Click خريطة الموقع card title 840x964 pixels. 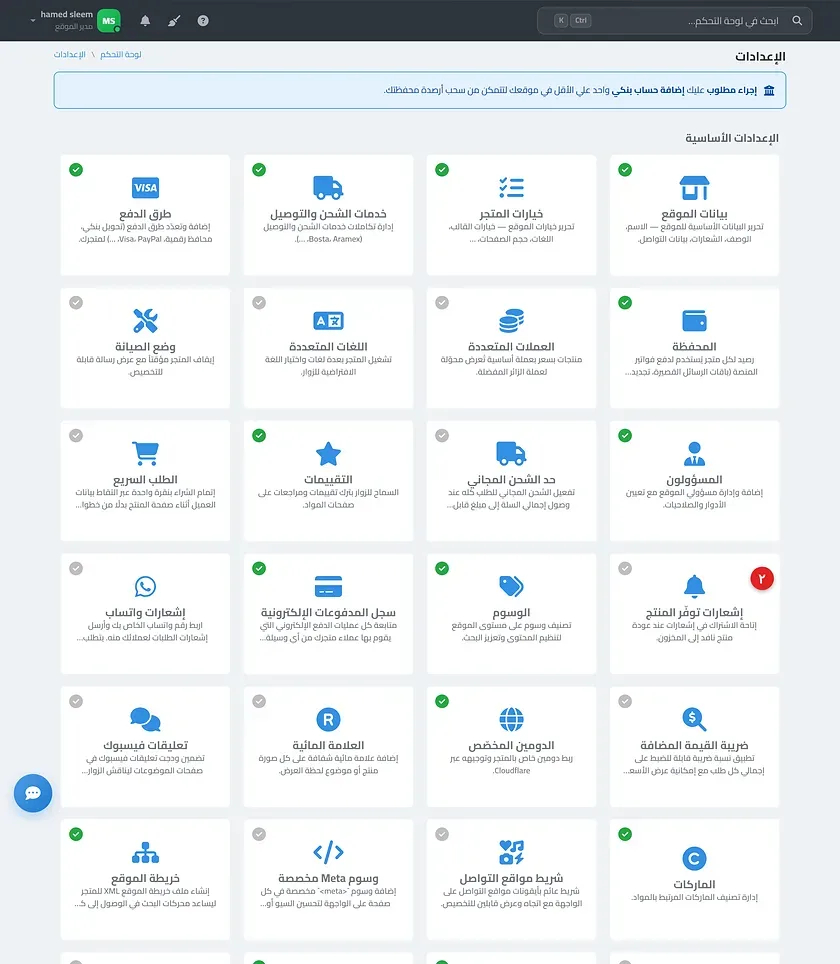[x=145, y=878]
